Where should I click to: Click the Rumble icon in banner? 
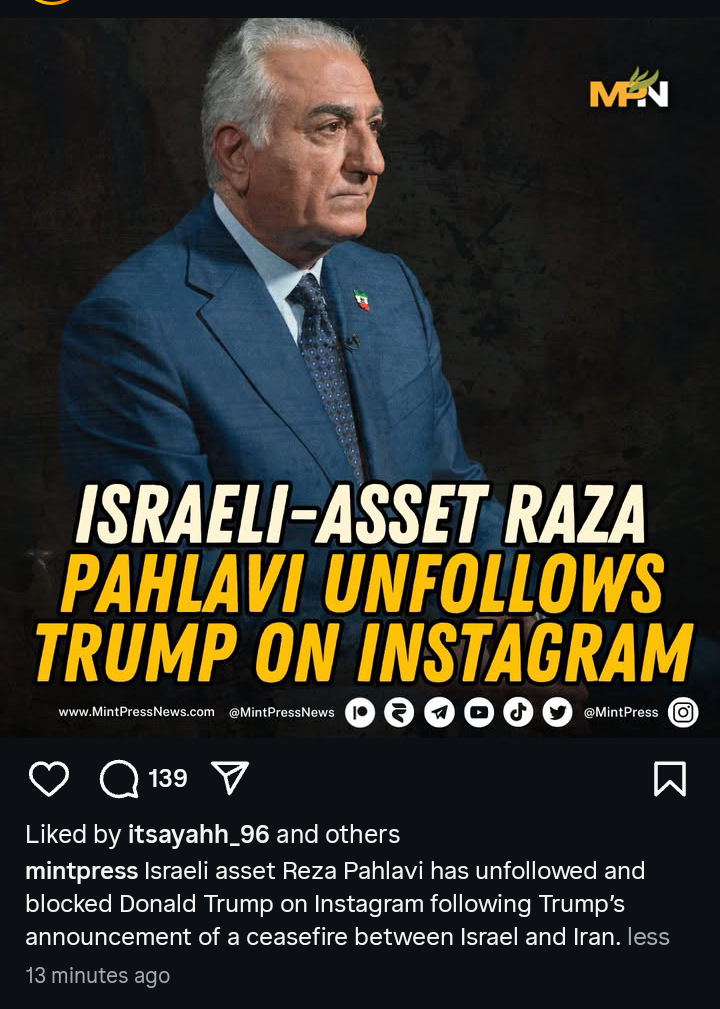tap(400, 713)
